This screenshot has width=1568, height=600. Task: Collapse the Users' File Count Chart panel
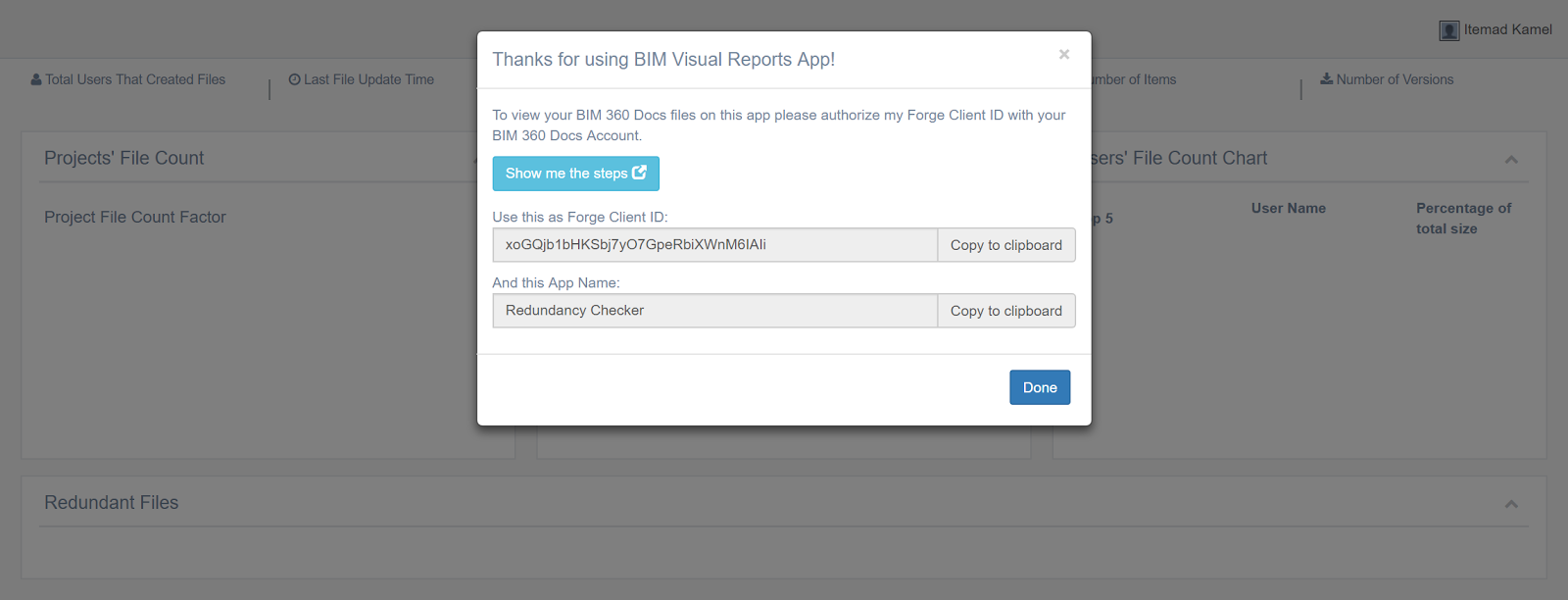(1511, 160)
